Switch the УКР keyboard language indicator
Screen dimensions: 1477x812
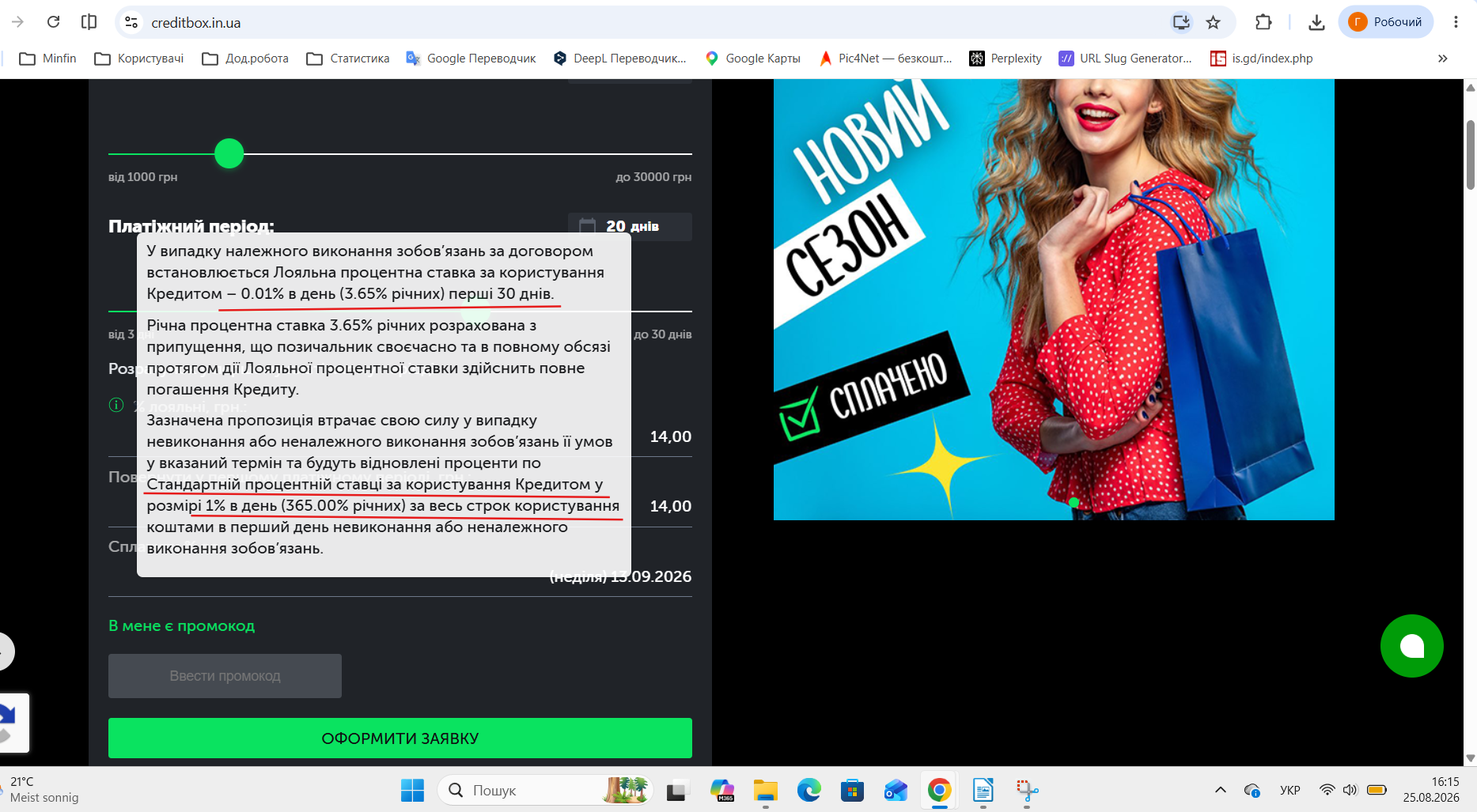(1290, 790)
